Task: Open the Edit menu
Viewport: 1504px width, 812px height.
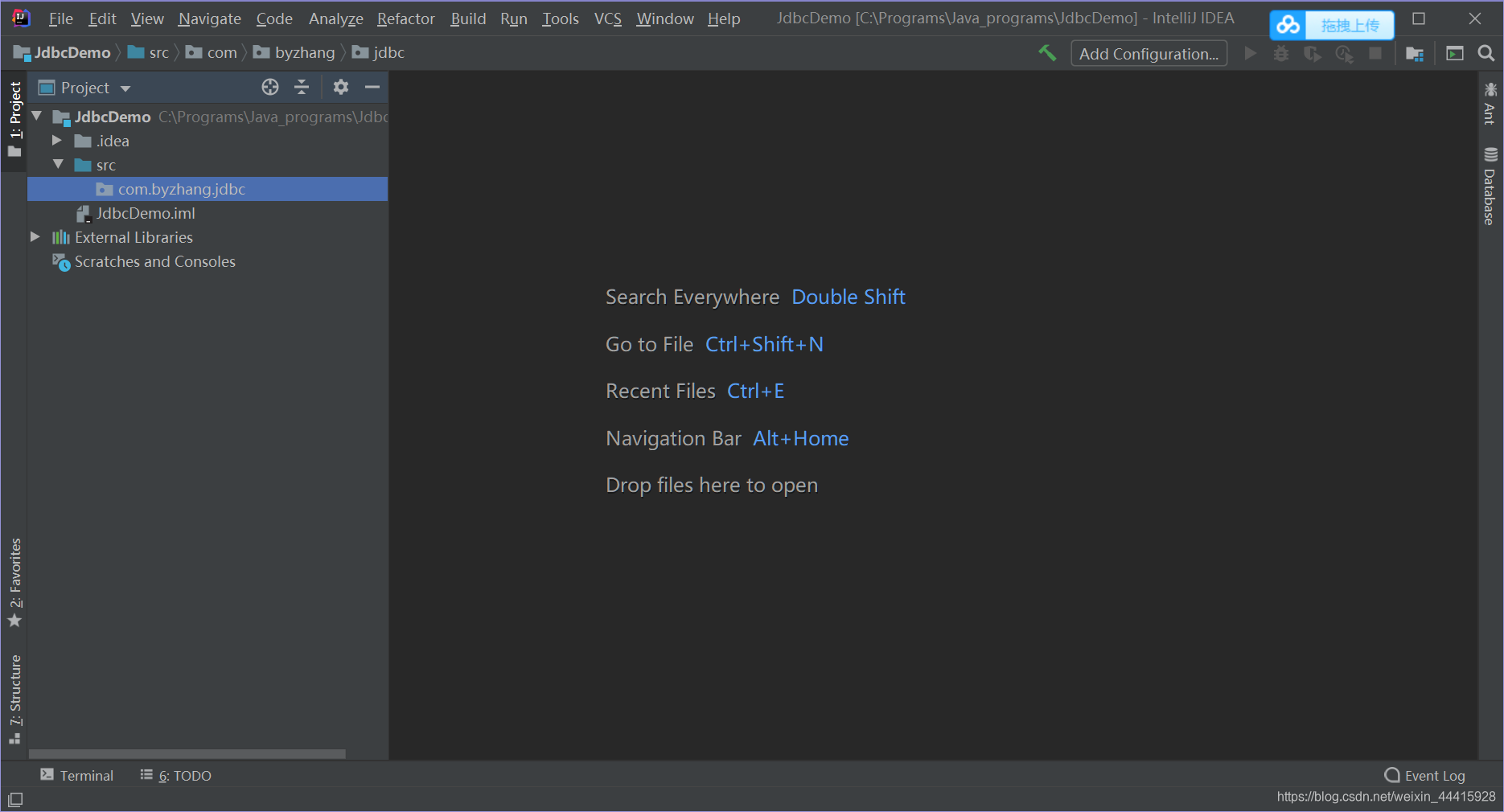Action: click(102, 18)
